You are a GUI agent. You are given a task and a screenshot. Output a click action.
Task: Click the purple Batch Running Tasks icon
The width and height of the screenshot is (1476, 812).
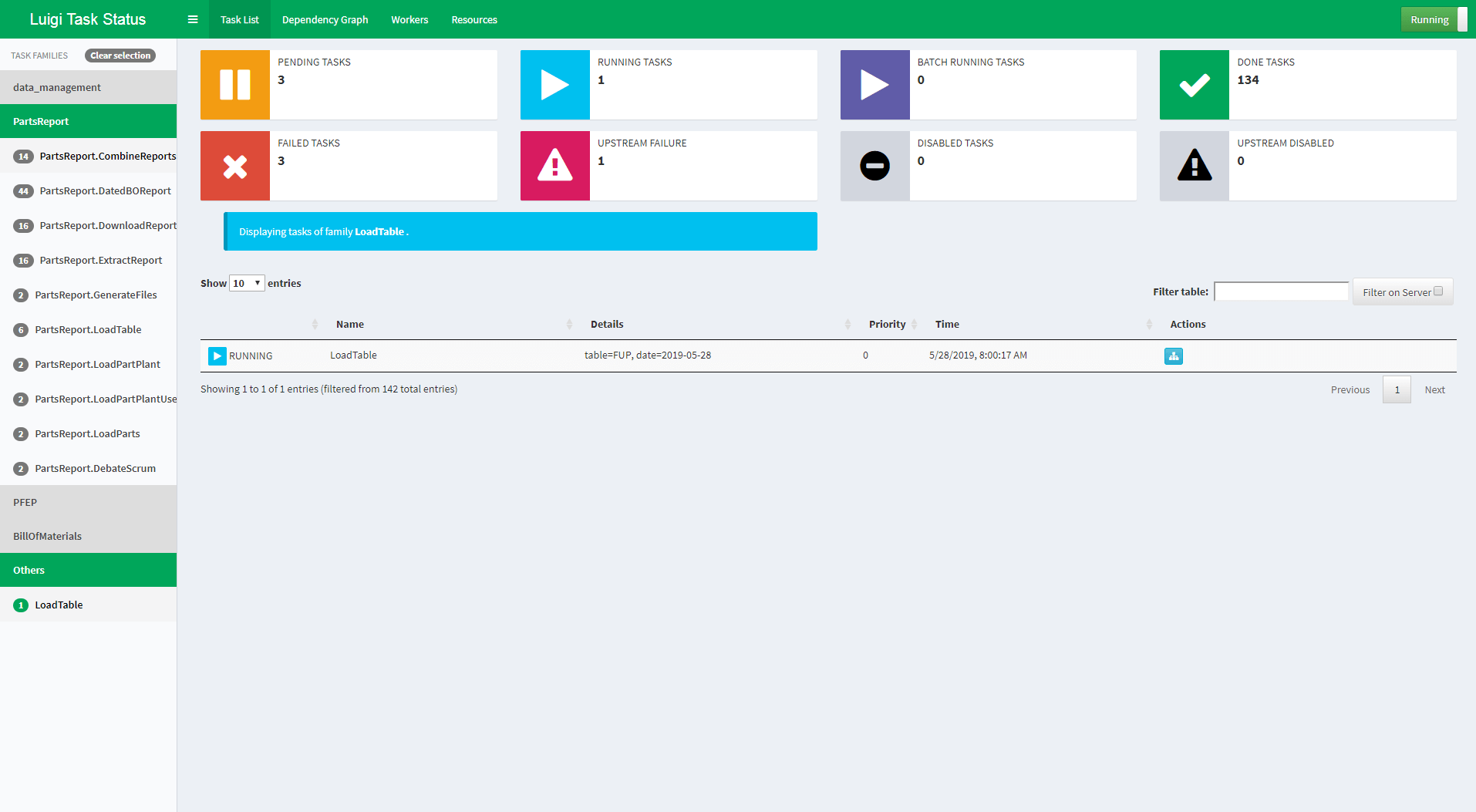tap(874, 85)
